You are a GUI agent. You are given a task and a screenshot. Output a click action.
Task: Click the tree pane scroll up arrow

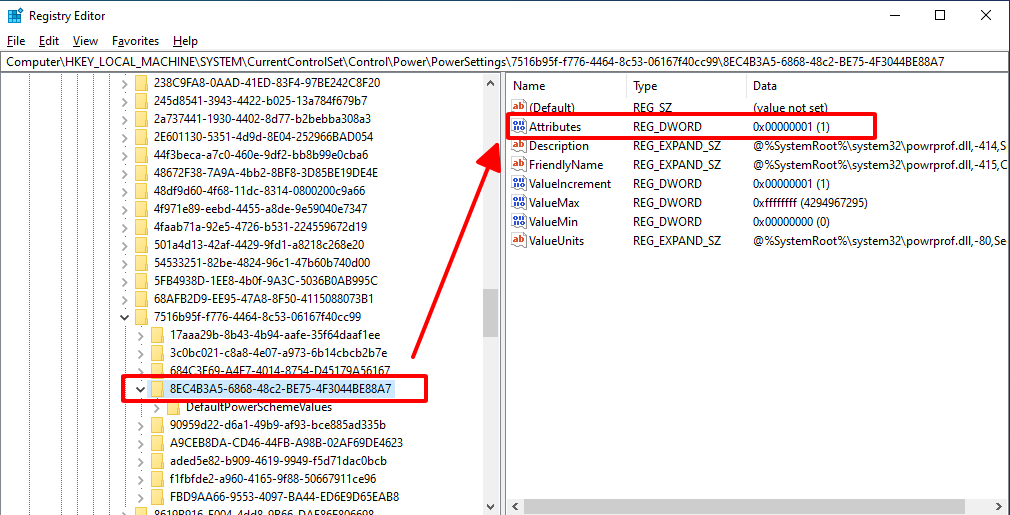(x=491, y=82)
